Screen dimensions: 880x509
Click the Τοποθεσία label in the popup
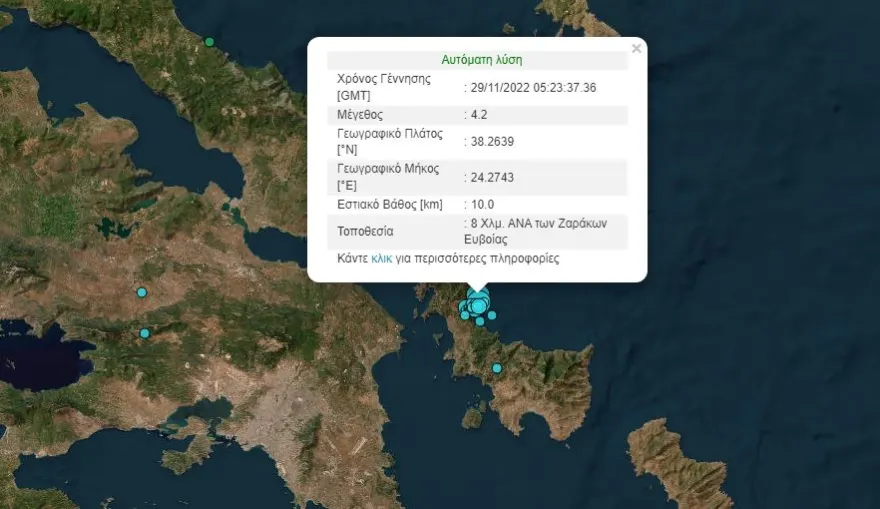[365, 231]
